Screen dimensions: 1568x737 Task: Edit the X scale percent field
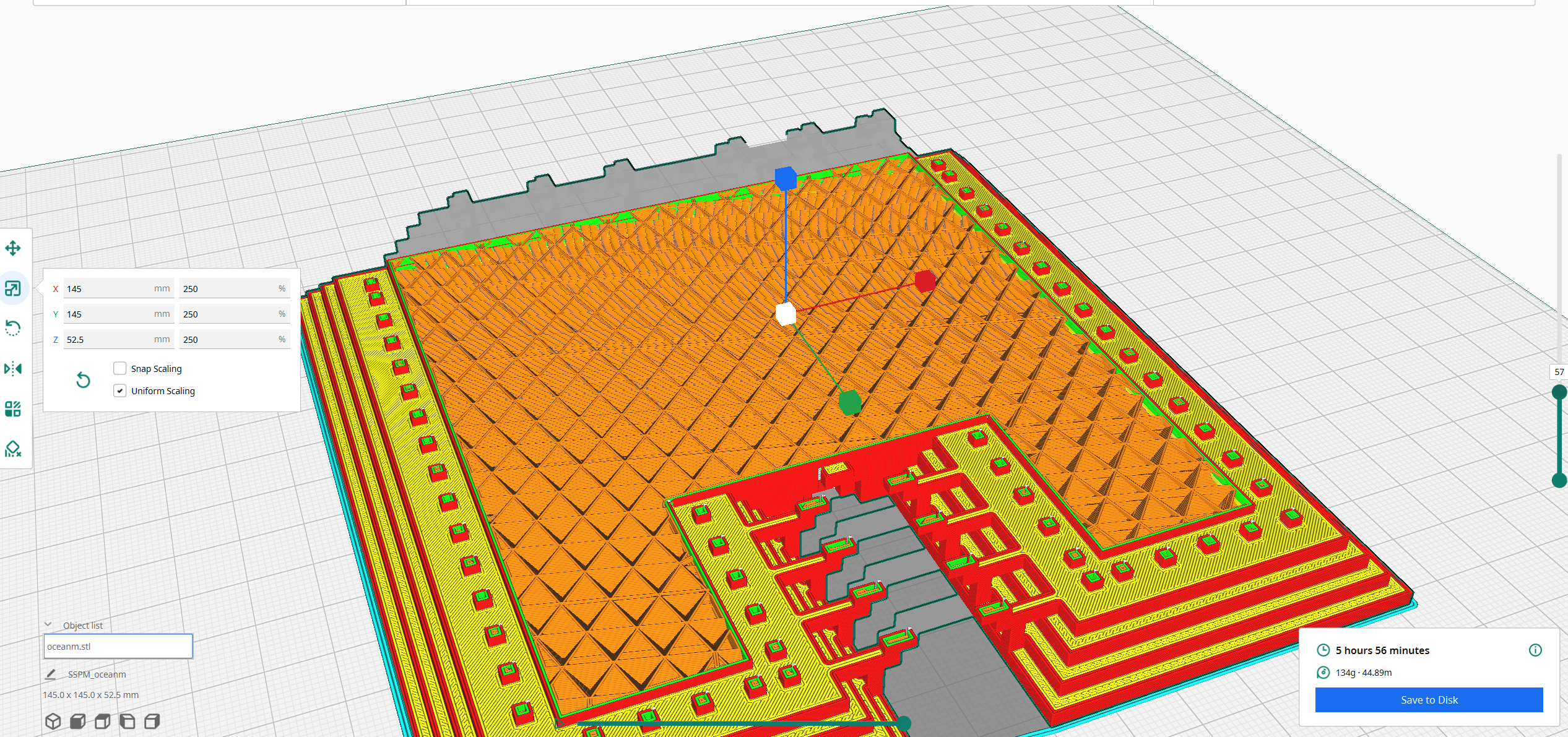click(235, 288)
